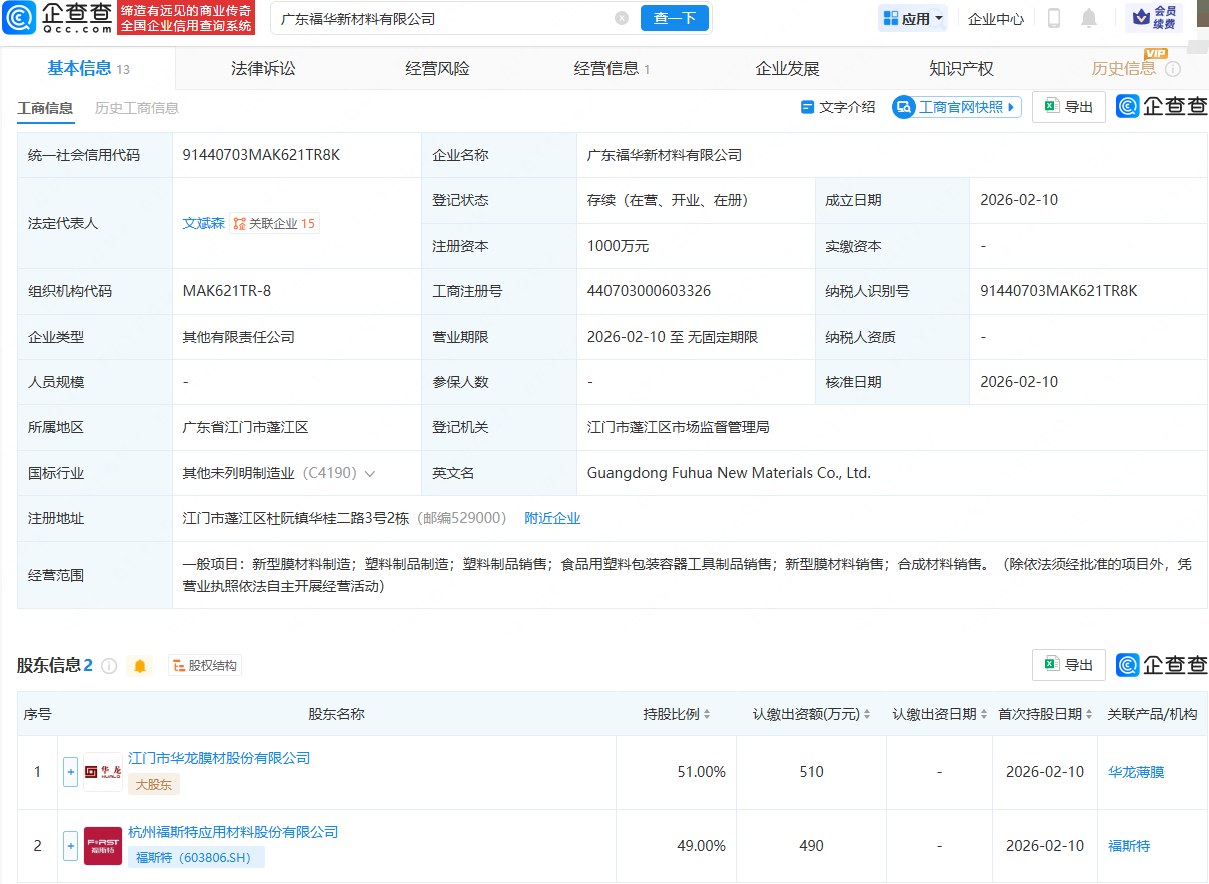Screen dimensions: 1209x884
Task: Open the notification bell in top bar
Action: pyautogui.click(x=1089, y=17)
